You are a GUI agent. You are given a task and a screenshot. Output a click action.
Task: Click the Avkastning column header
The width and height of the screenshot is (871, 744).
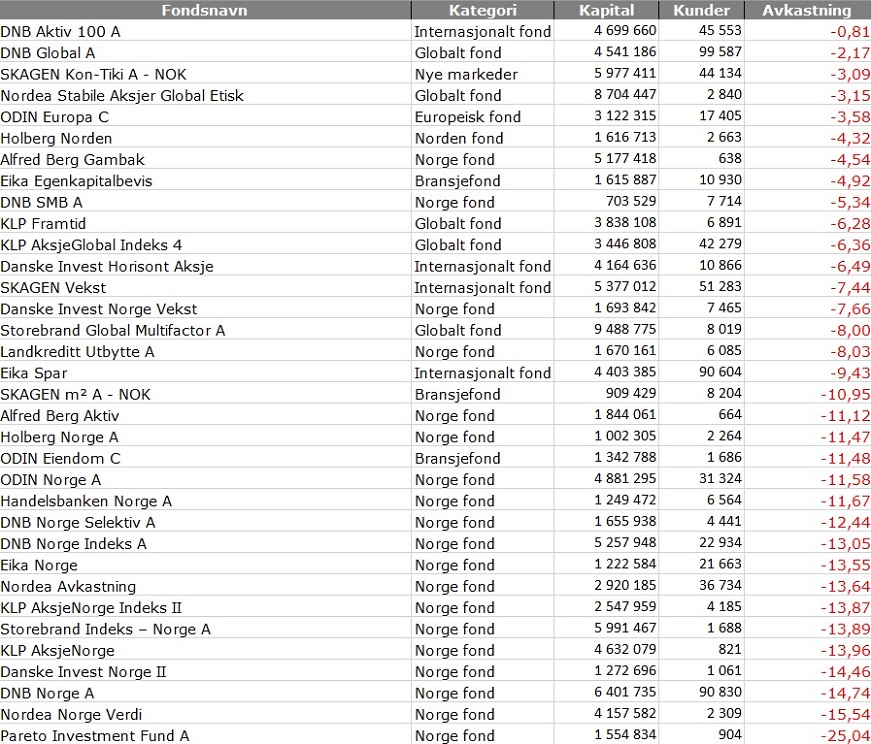coord(807,11)
